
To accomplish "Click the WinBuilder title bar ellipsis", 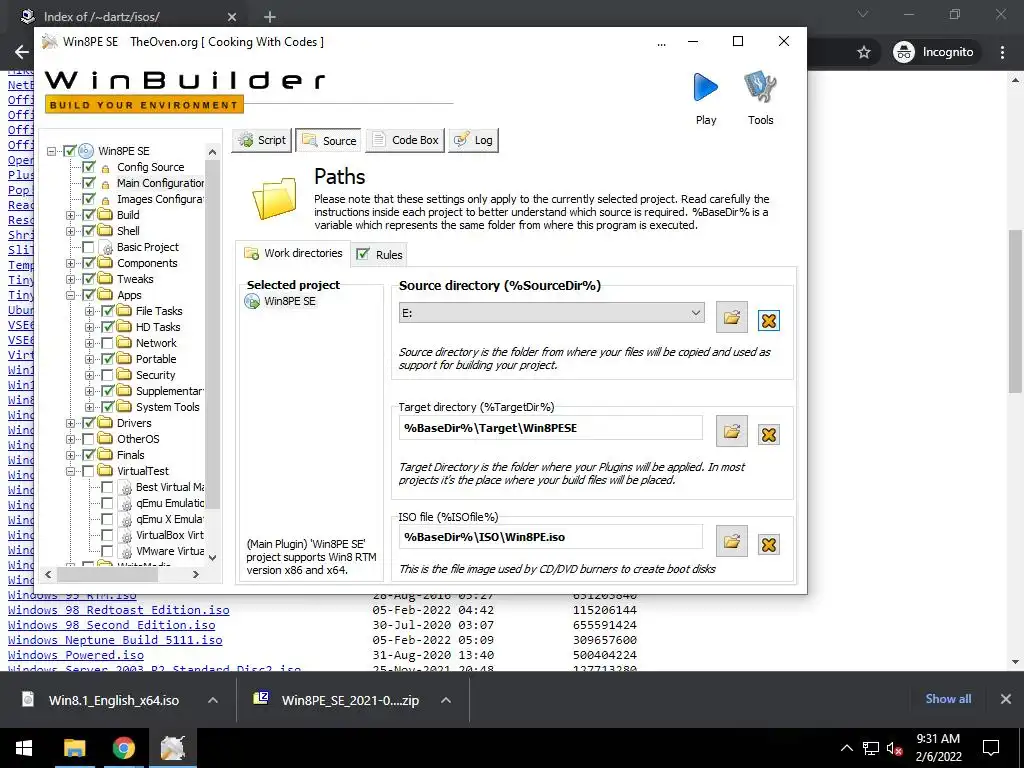I will (x=662, y=43).
